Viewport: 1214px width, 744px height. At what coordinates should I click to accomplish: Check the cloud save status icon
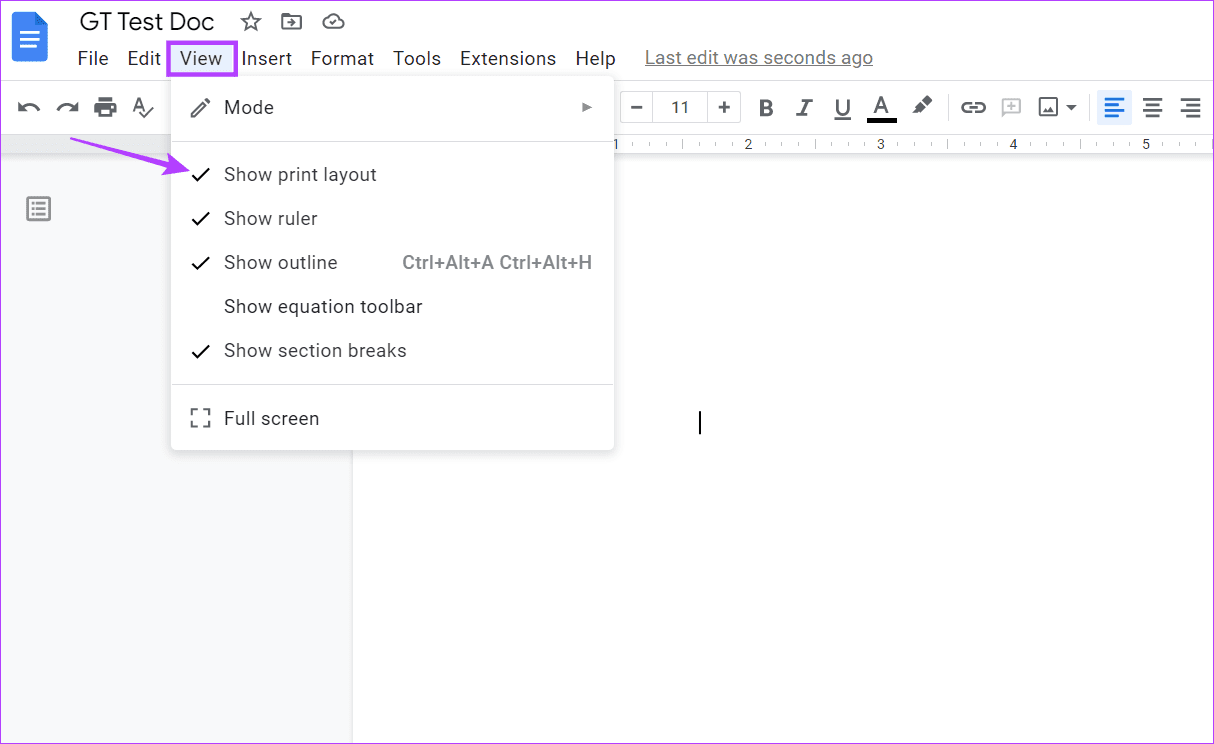(333, 21)
